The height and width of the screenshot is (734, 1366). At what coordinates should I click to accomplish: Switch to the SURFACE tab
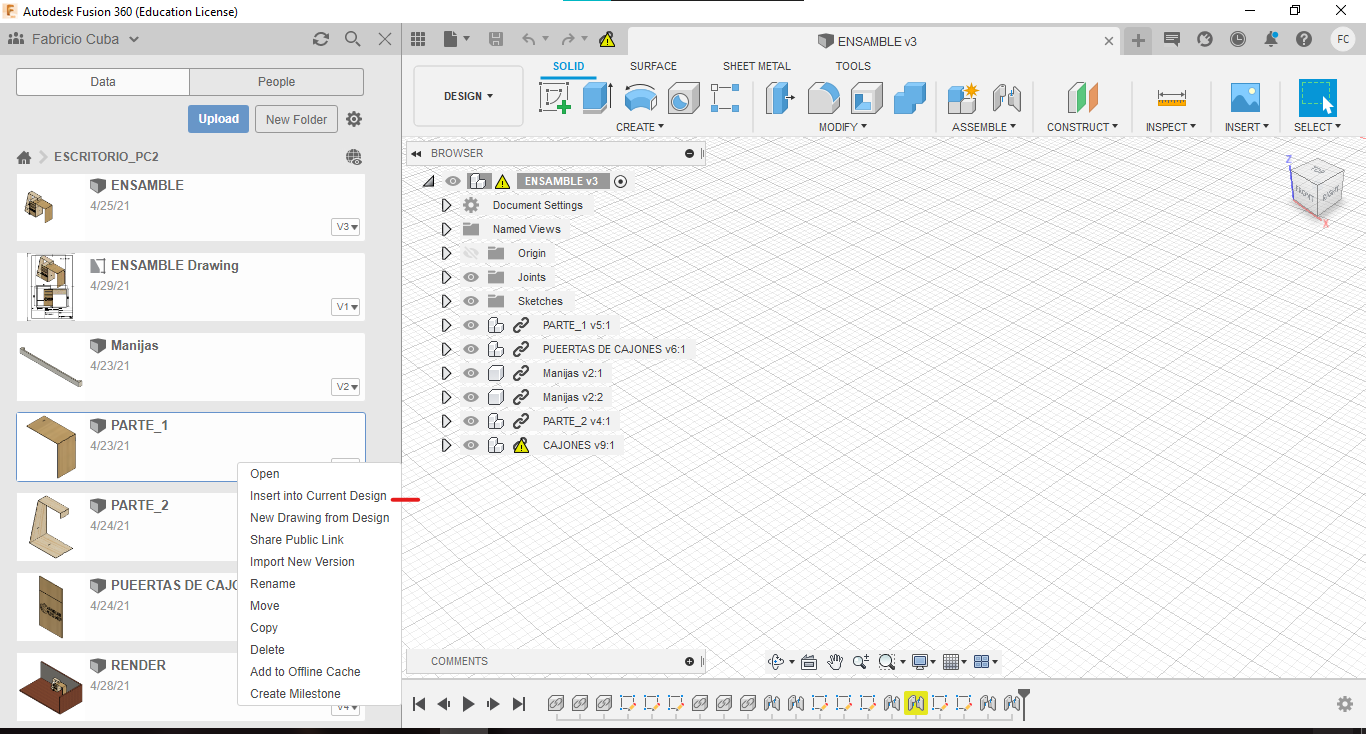[653, 66]
